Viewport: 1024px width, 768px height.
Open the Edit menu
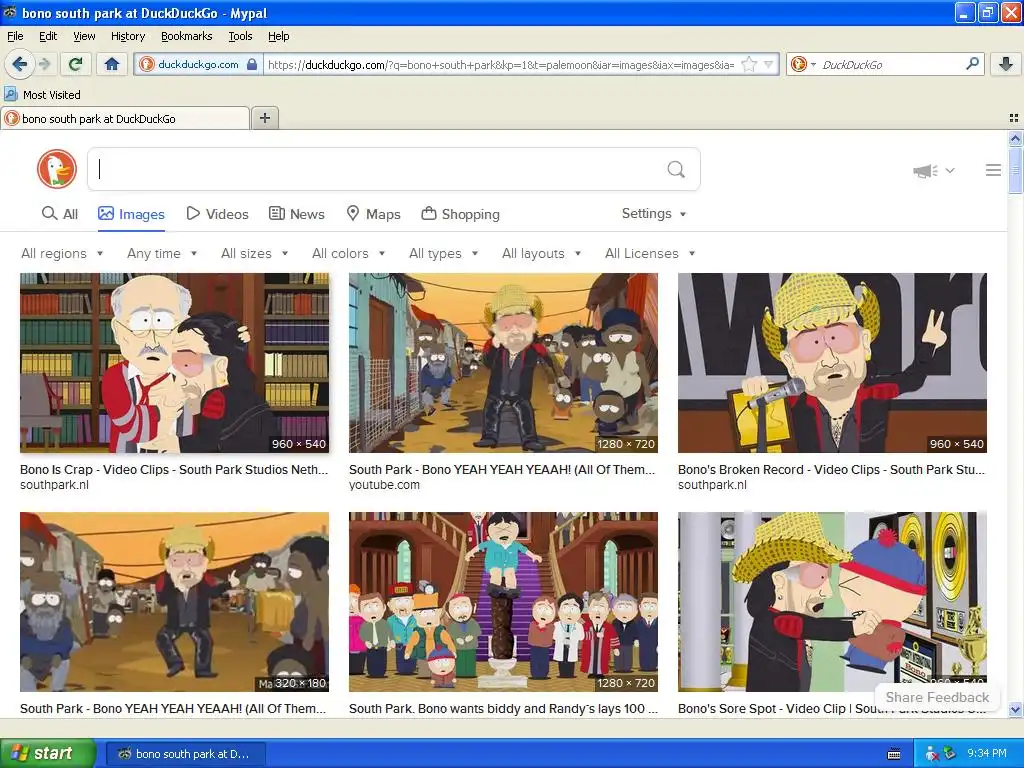pyautogui.click(x=48, y=36)
